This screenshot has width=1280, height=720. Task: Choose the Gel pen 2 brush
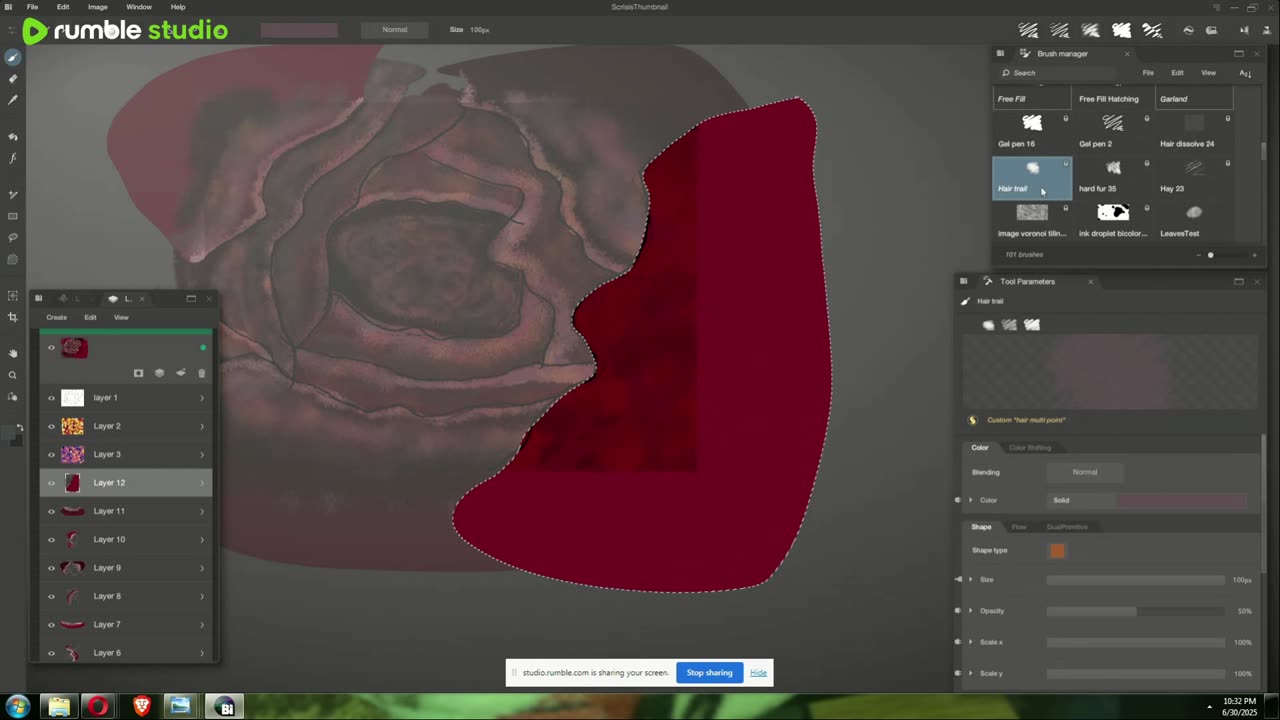1112,130
